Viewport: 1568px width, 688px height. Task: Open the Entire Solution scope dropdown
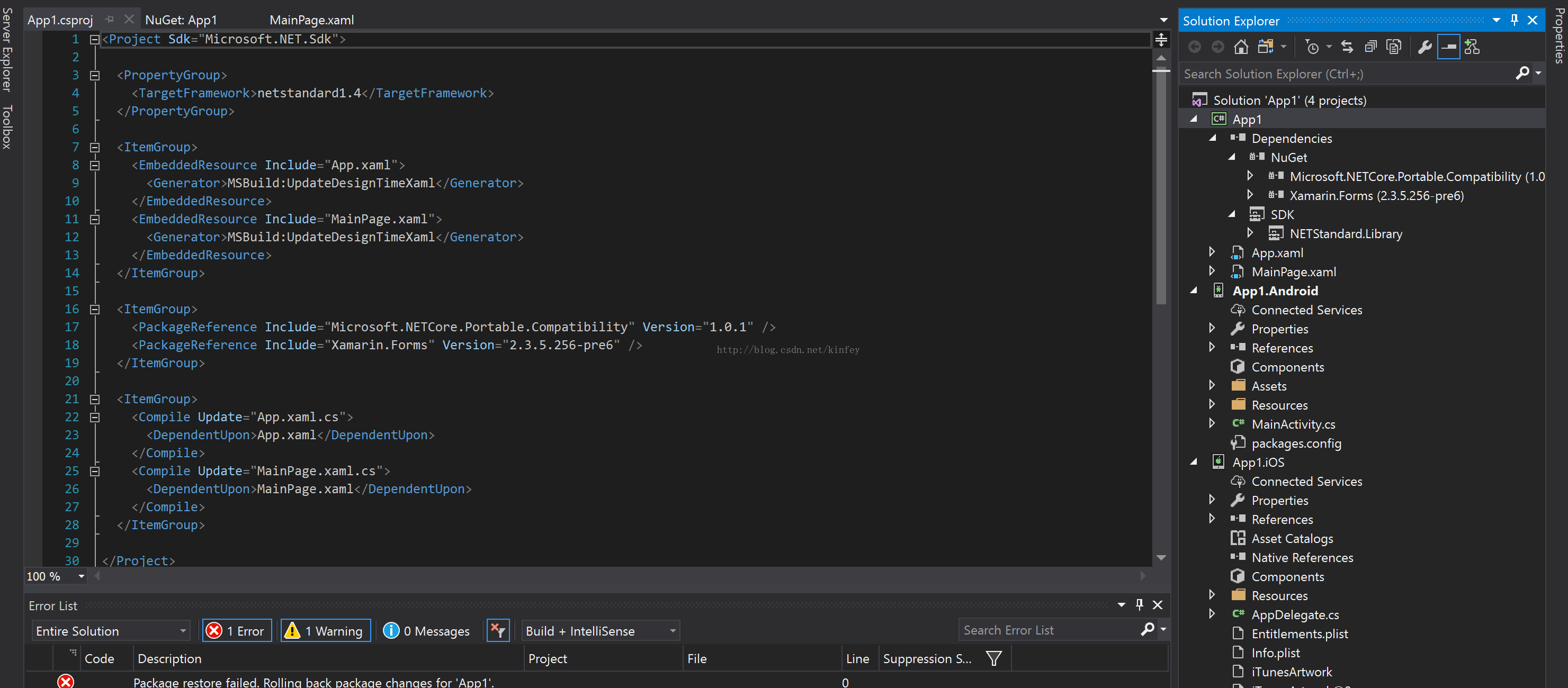[x=111, y=631]
